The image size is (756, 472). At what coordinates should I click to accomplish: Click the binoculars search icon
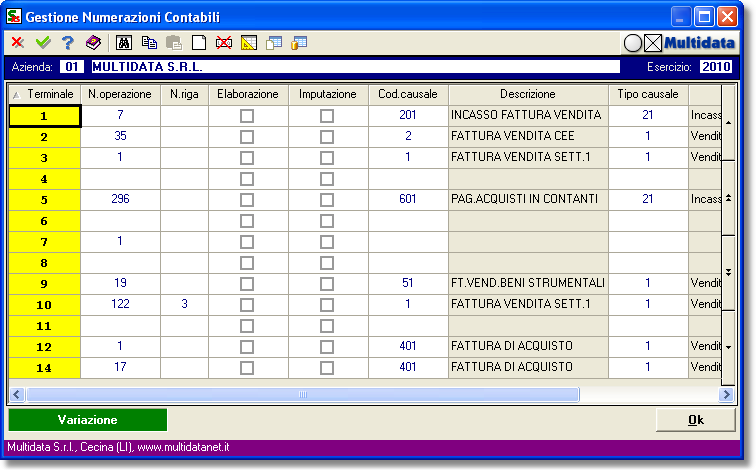click(124, 43)
